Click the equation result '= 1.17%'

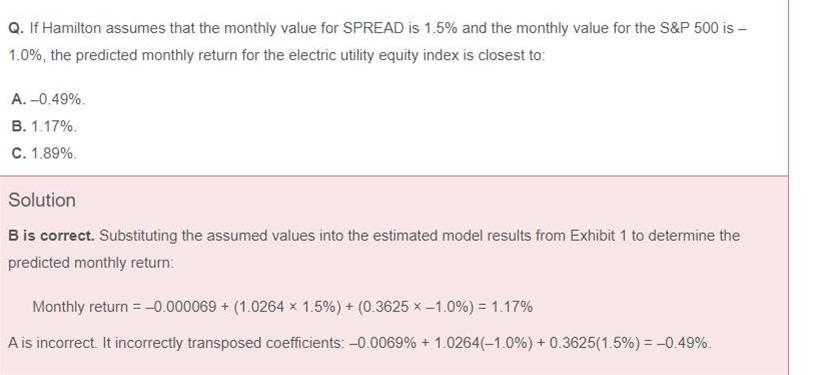[506, 307]
